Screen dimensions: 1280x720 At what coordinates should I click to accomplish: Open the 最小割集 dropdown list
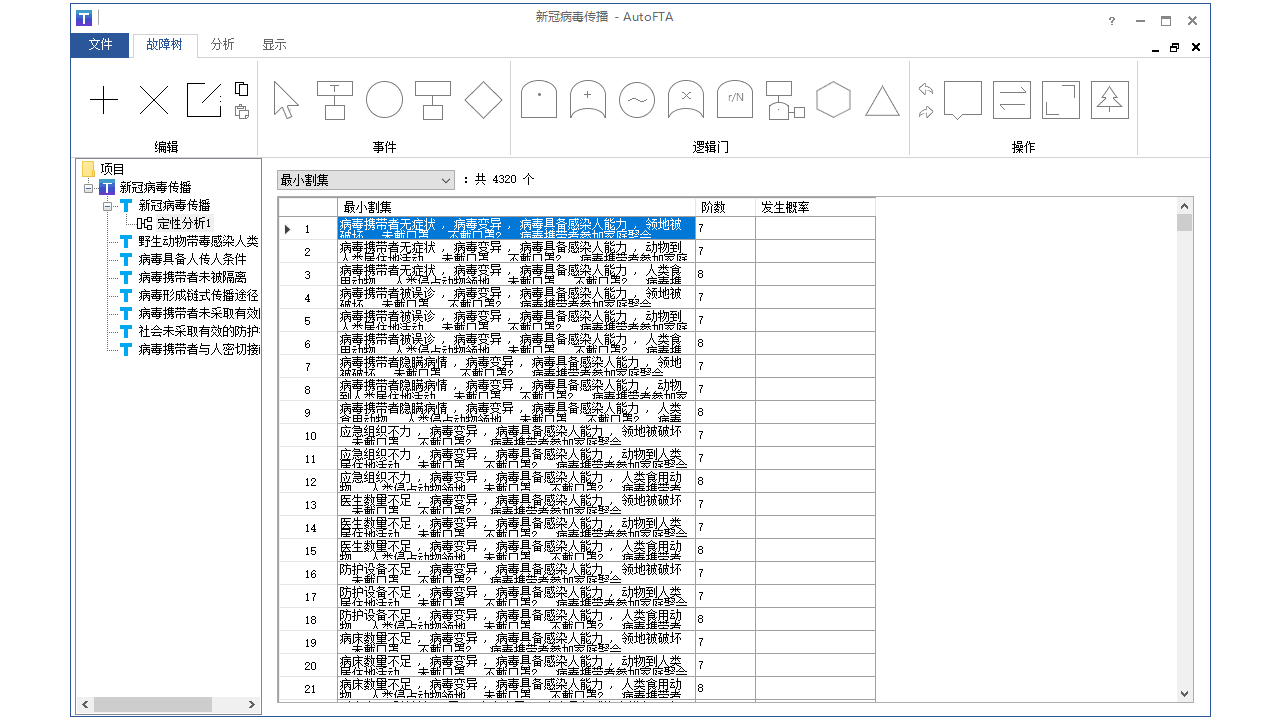tap(446, 180)
